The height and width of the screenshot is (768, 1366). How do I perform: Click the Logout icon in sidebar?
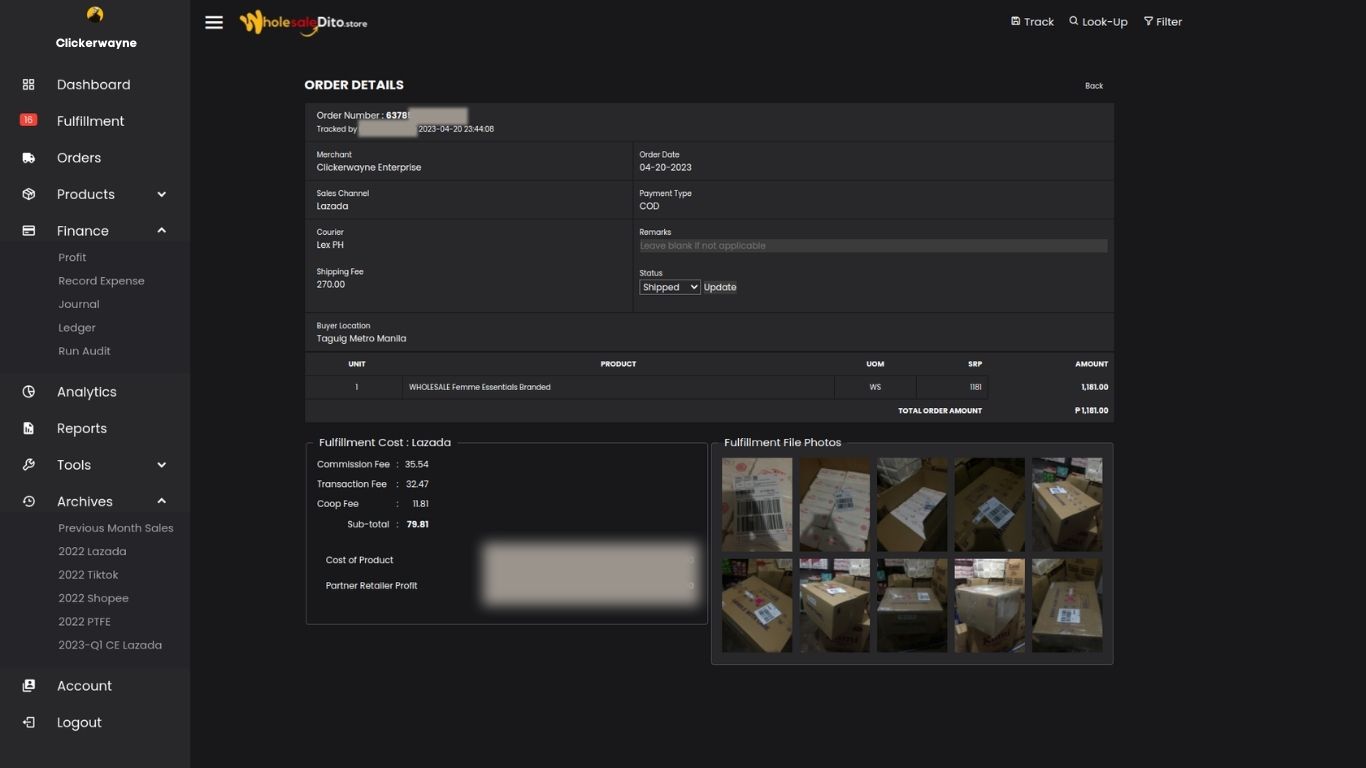(x=28, y=722)
